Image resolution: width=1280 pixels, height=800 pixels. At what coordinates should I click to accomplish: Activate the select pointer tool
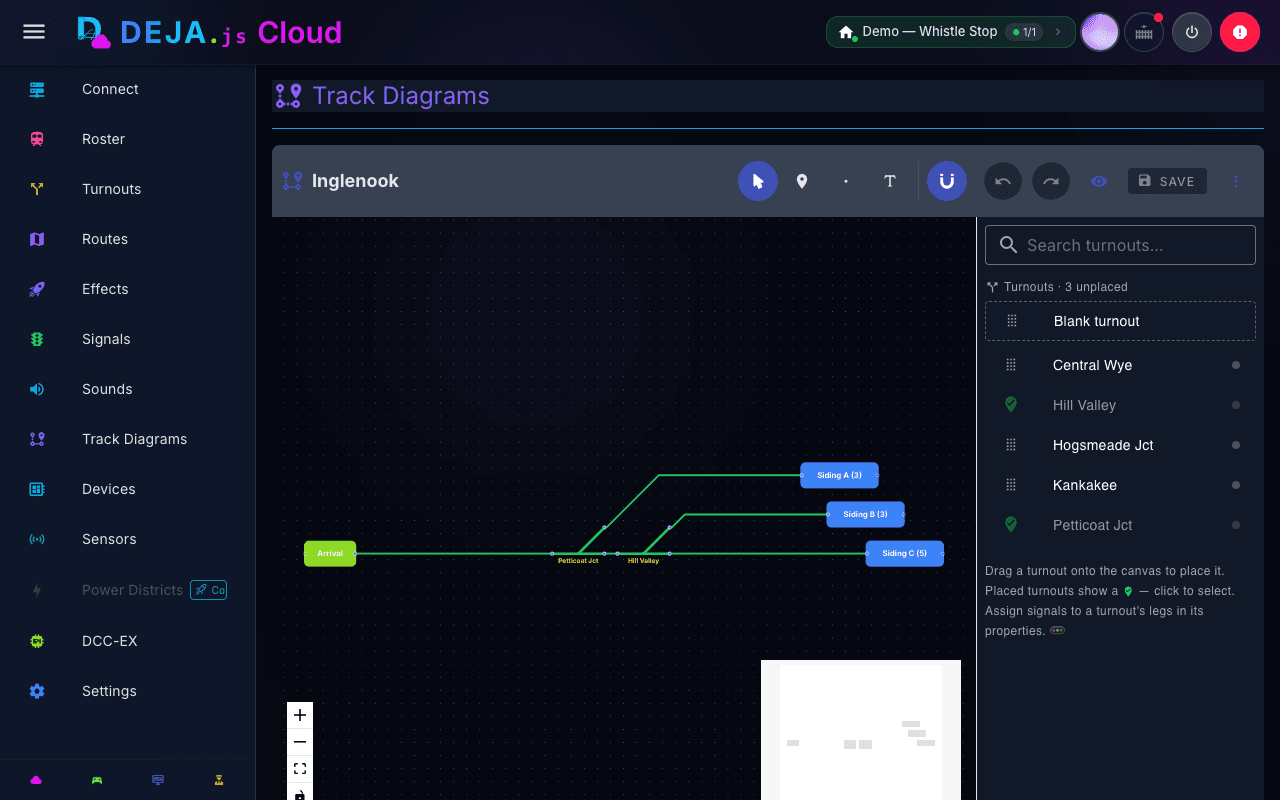point(758,181)
